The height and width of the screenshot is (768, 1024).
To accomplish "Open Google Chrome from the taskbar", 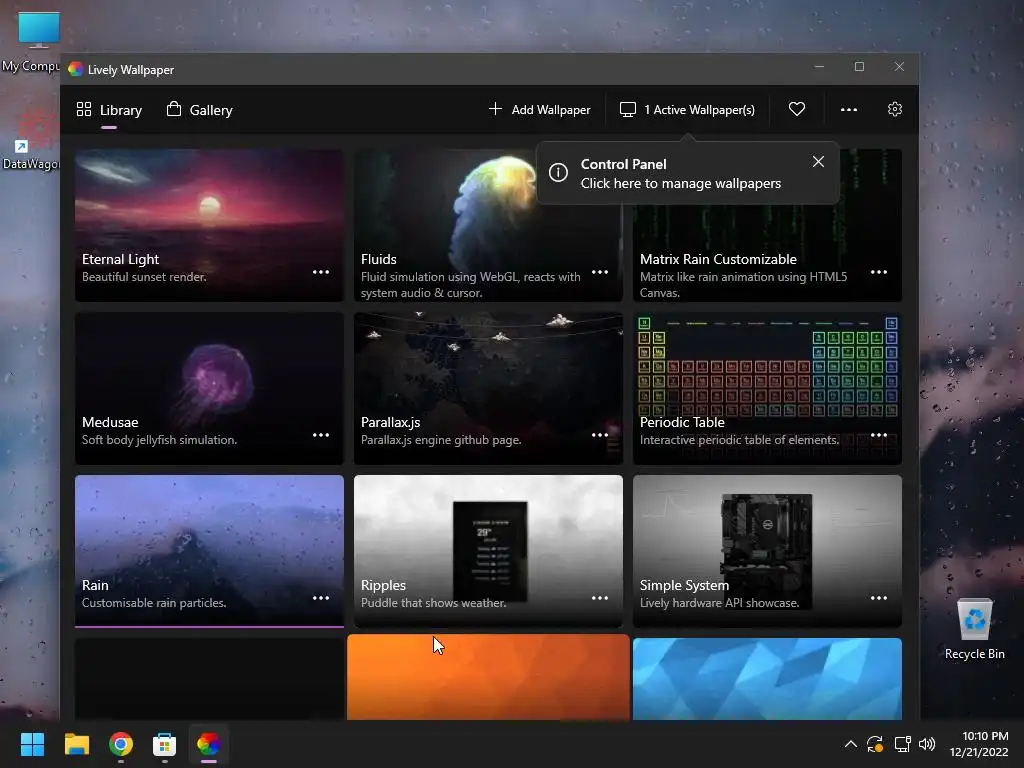I will click(x=121, y=744).
